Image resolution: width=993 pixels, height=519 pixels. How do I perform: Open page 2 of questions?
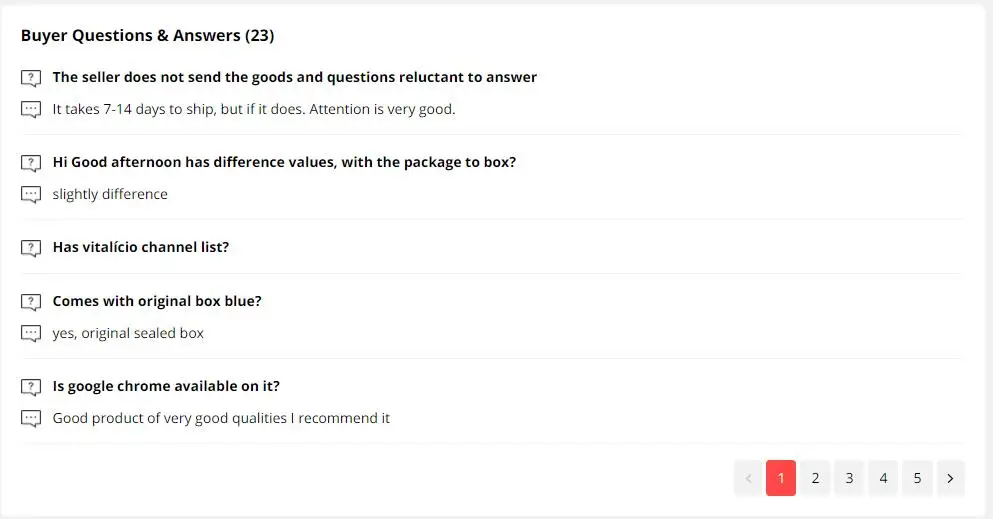pos(815,478)
